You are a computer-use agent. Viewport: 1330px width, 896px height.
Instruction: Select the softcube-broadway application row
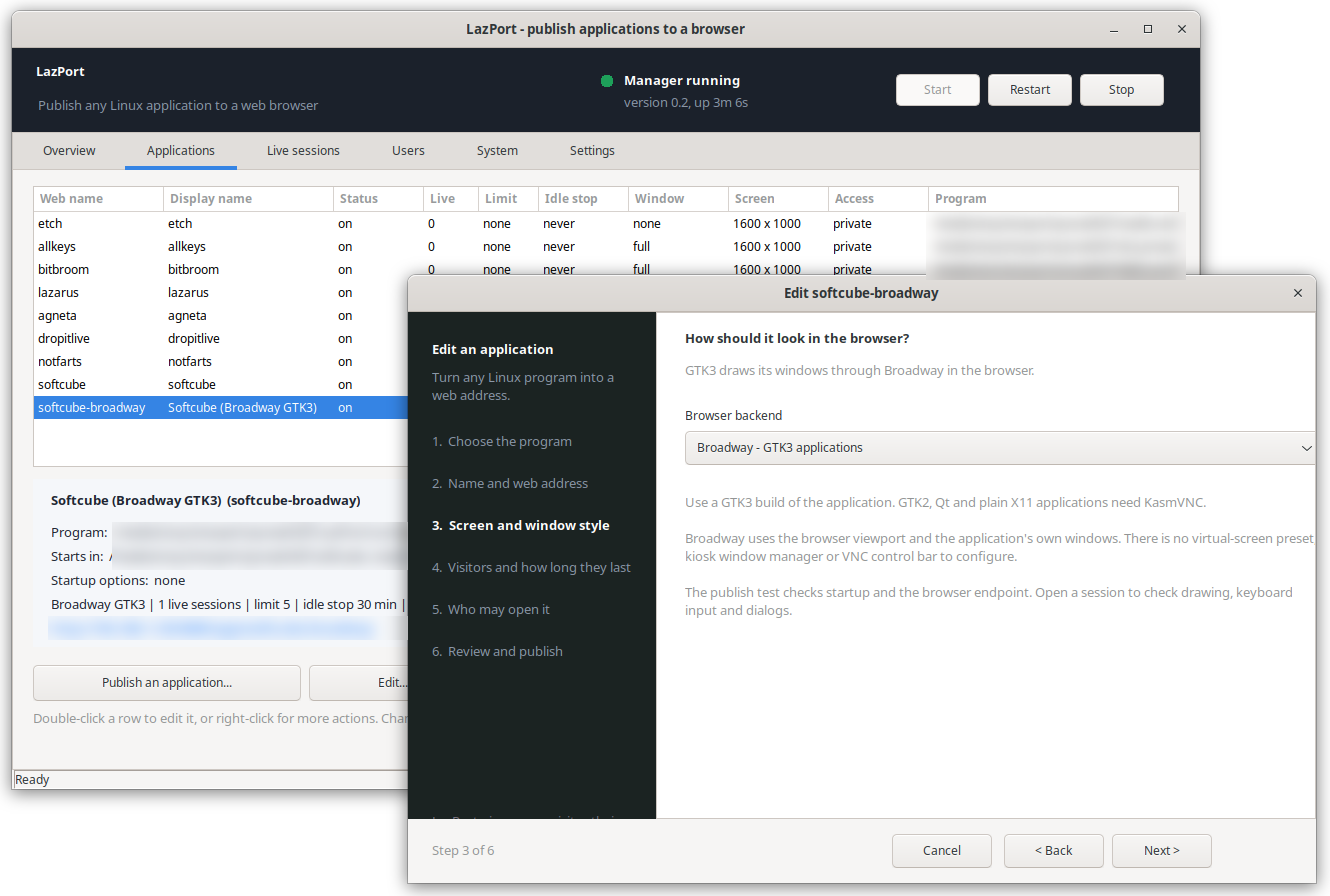coord(221,408)
